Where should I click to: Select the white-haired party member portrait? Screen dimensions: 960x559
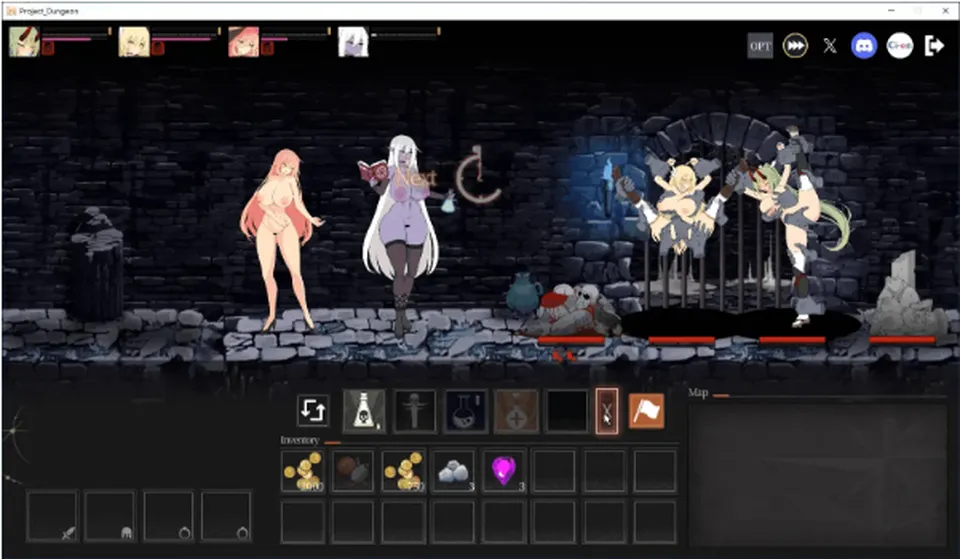(x=353, y=42)
